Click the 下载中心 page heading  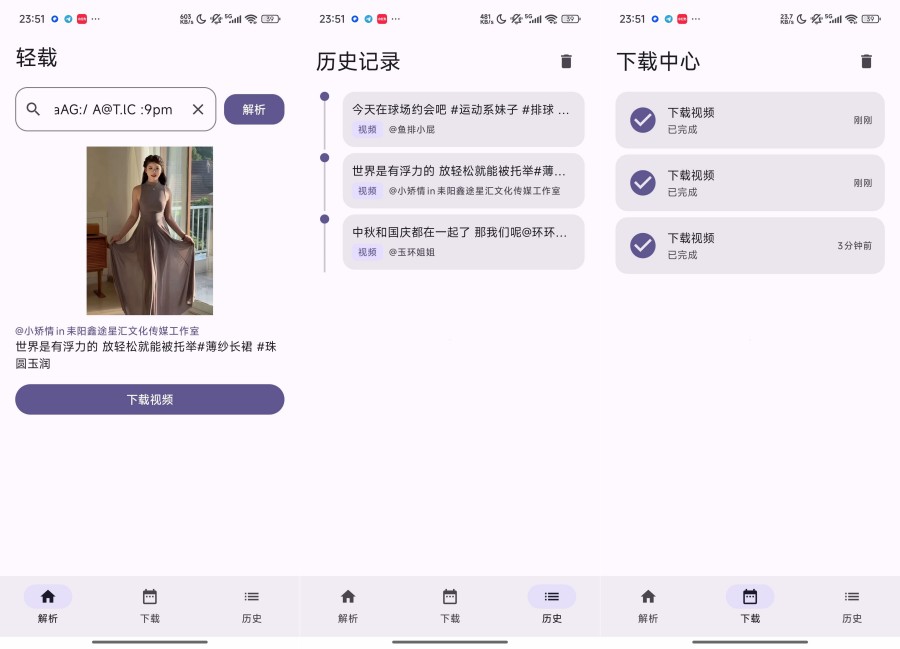pyautogui.click(x=658, y=61)
